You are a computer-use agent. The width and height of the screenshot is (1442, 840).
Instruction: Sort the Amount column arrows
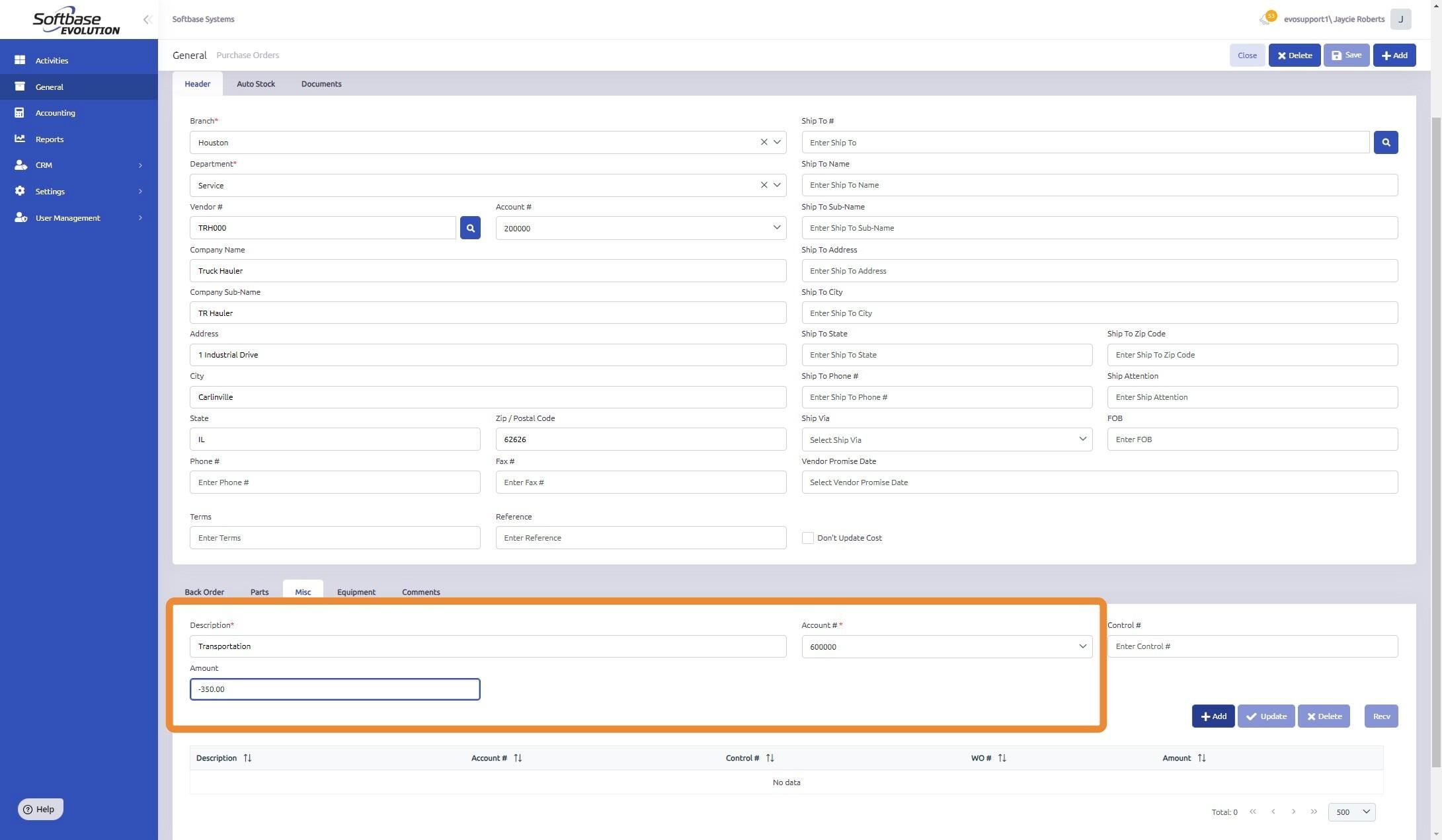(x=1201, y=758)
